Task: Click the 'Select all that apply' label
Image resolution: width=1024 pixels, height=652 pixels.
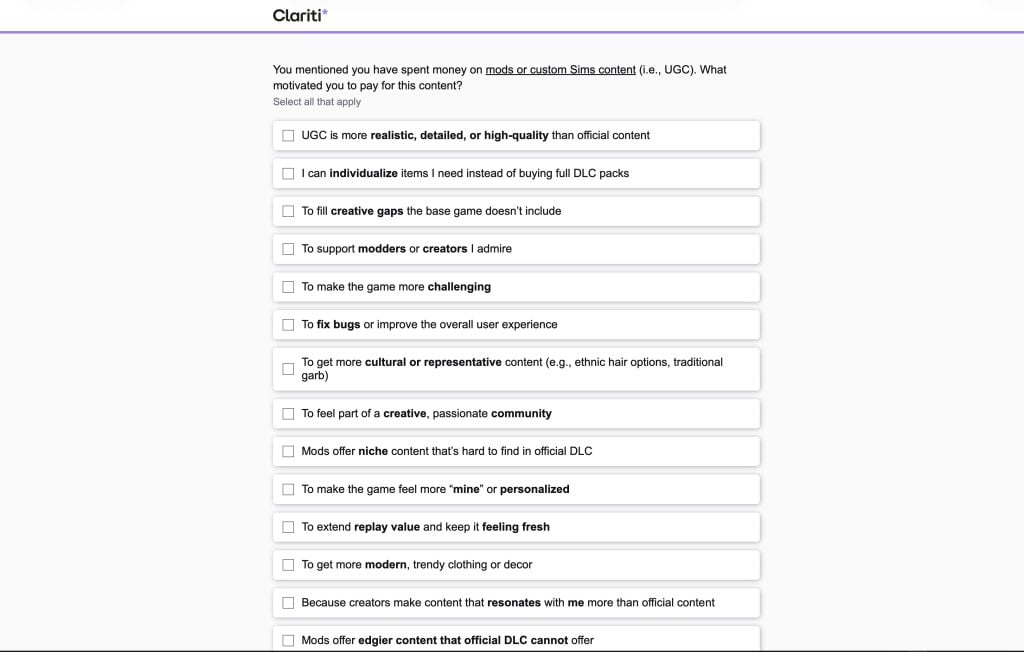Action: click(317, 101)
